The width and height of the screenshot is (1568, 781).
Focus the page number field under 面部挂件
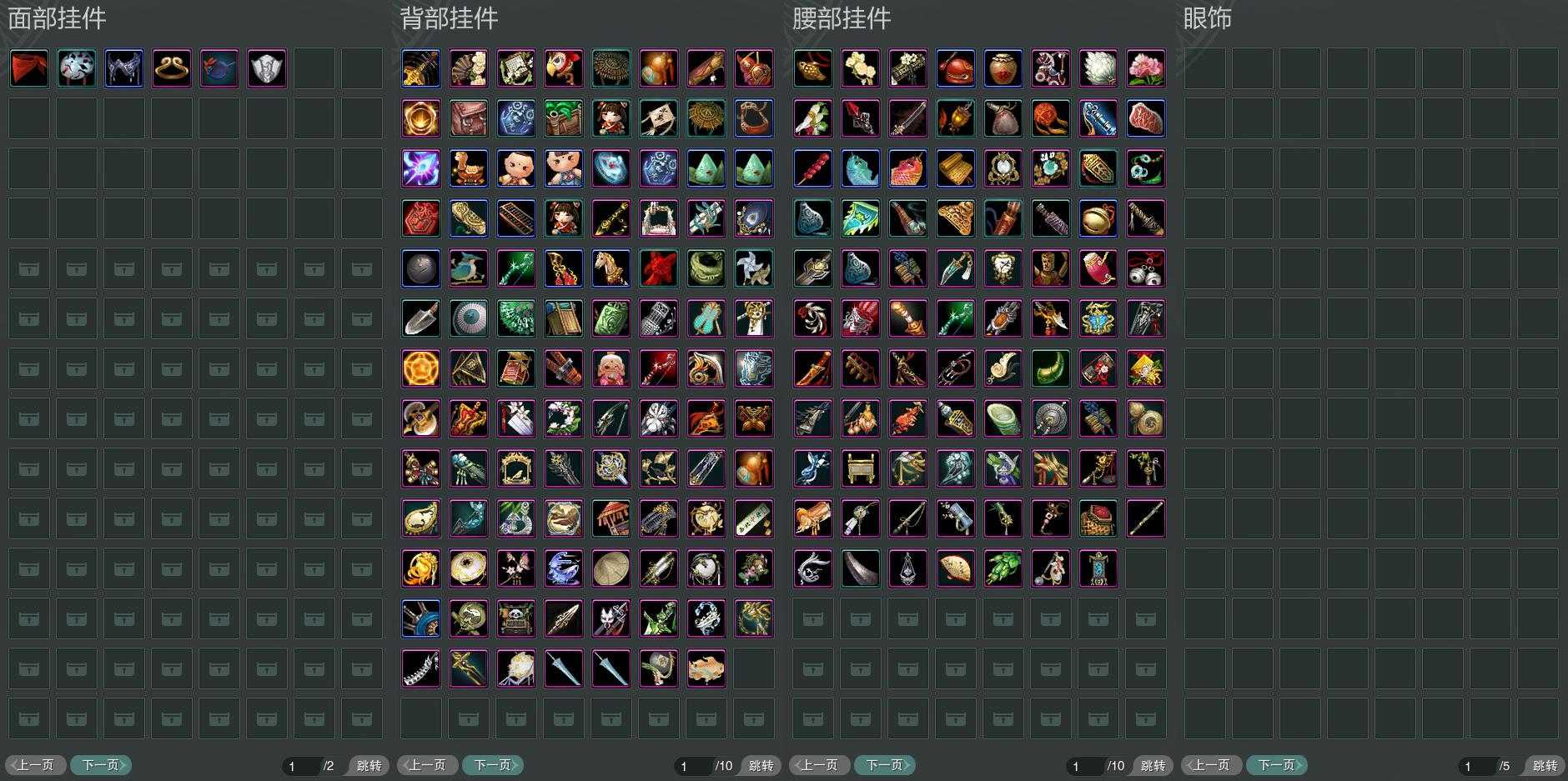pyautogui.click(x=300, y=765)
